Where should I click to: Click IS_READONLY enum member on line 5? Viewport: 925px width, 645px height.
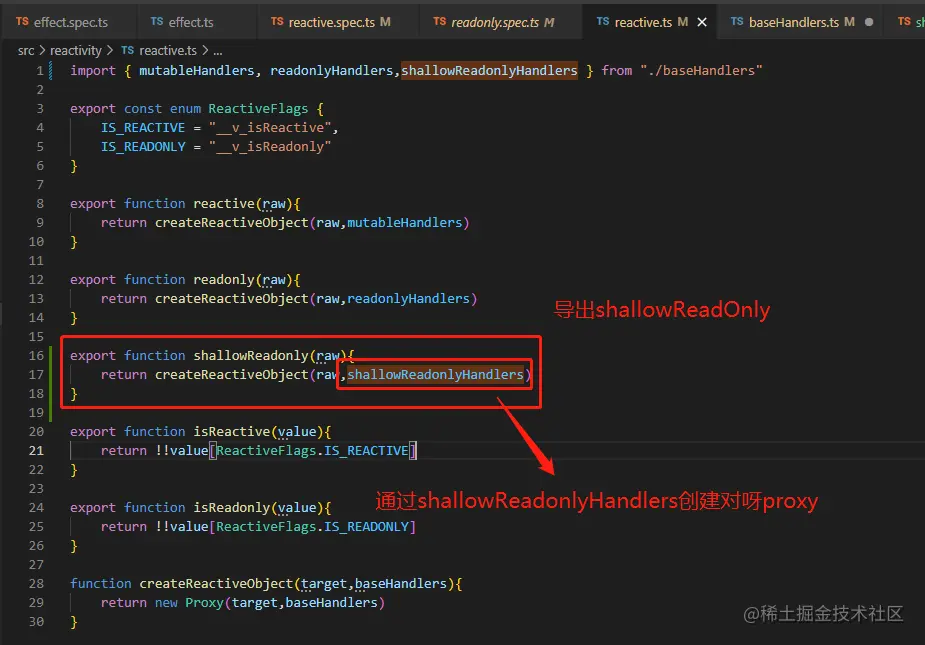[x=143, y=147]
